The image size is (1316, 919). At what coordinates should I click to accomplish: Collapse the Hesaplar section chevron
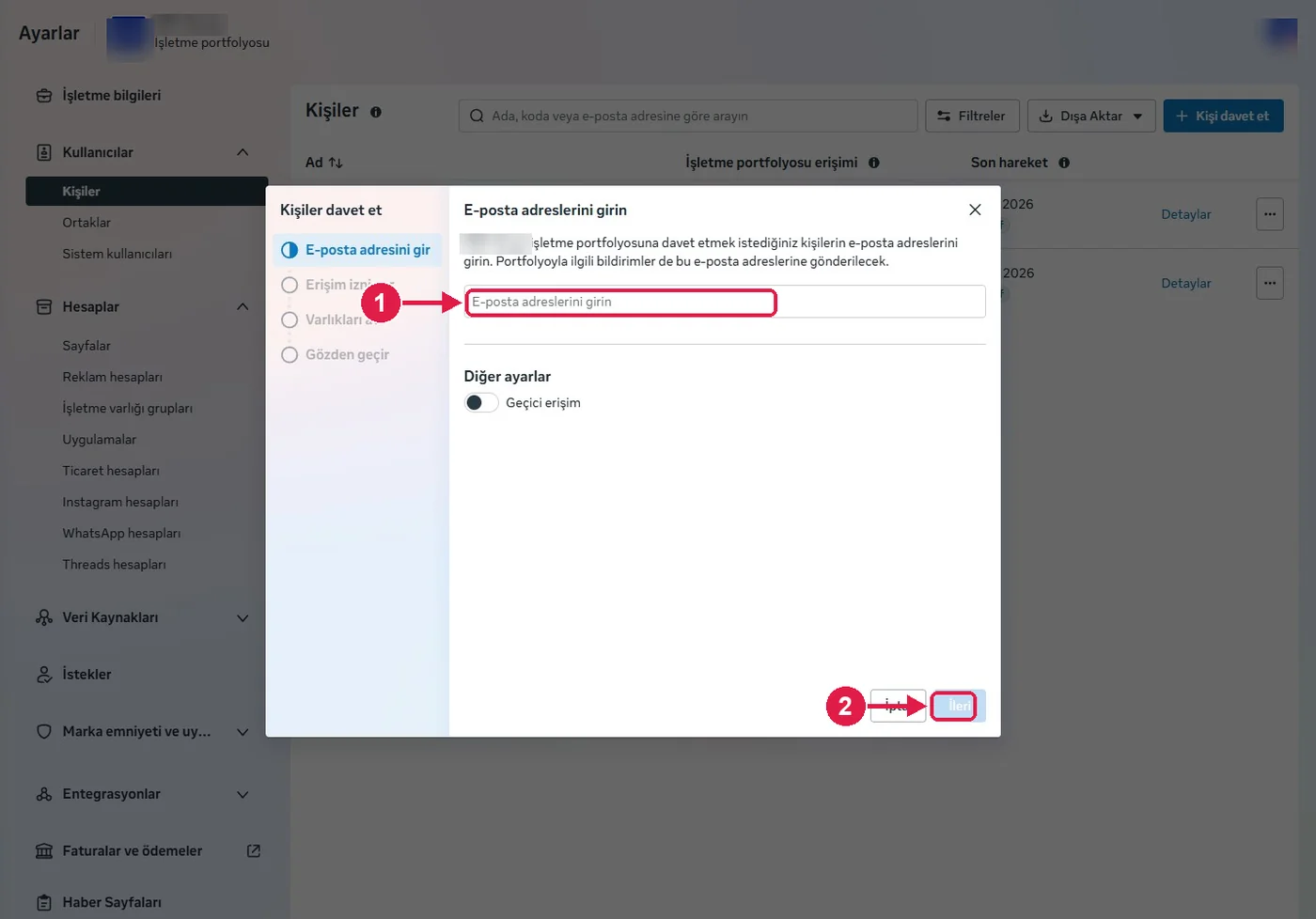click(243, 307)
